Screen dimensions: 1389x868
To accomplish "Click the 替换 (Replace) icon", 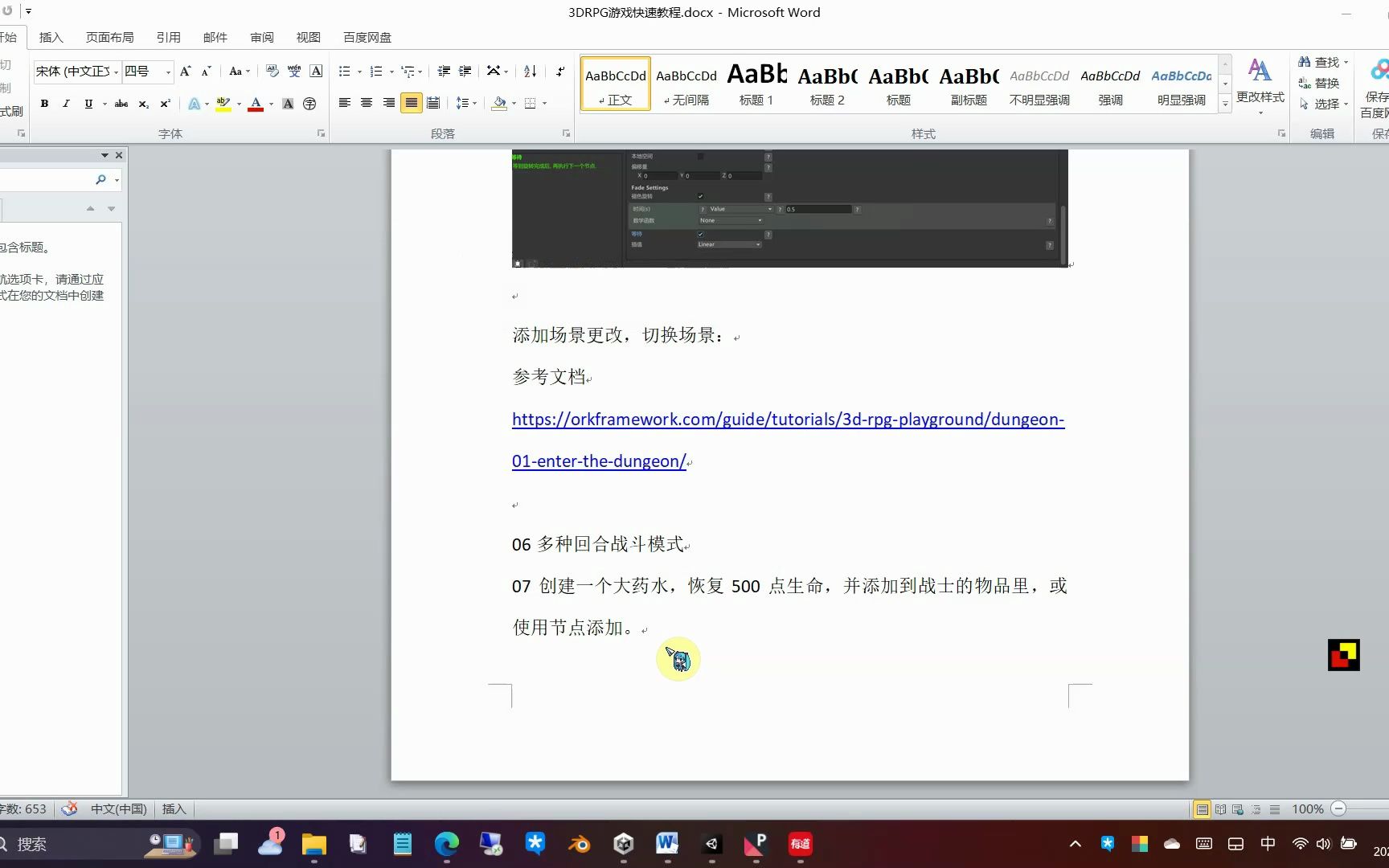I will 1304,82.
